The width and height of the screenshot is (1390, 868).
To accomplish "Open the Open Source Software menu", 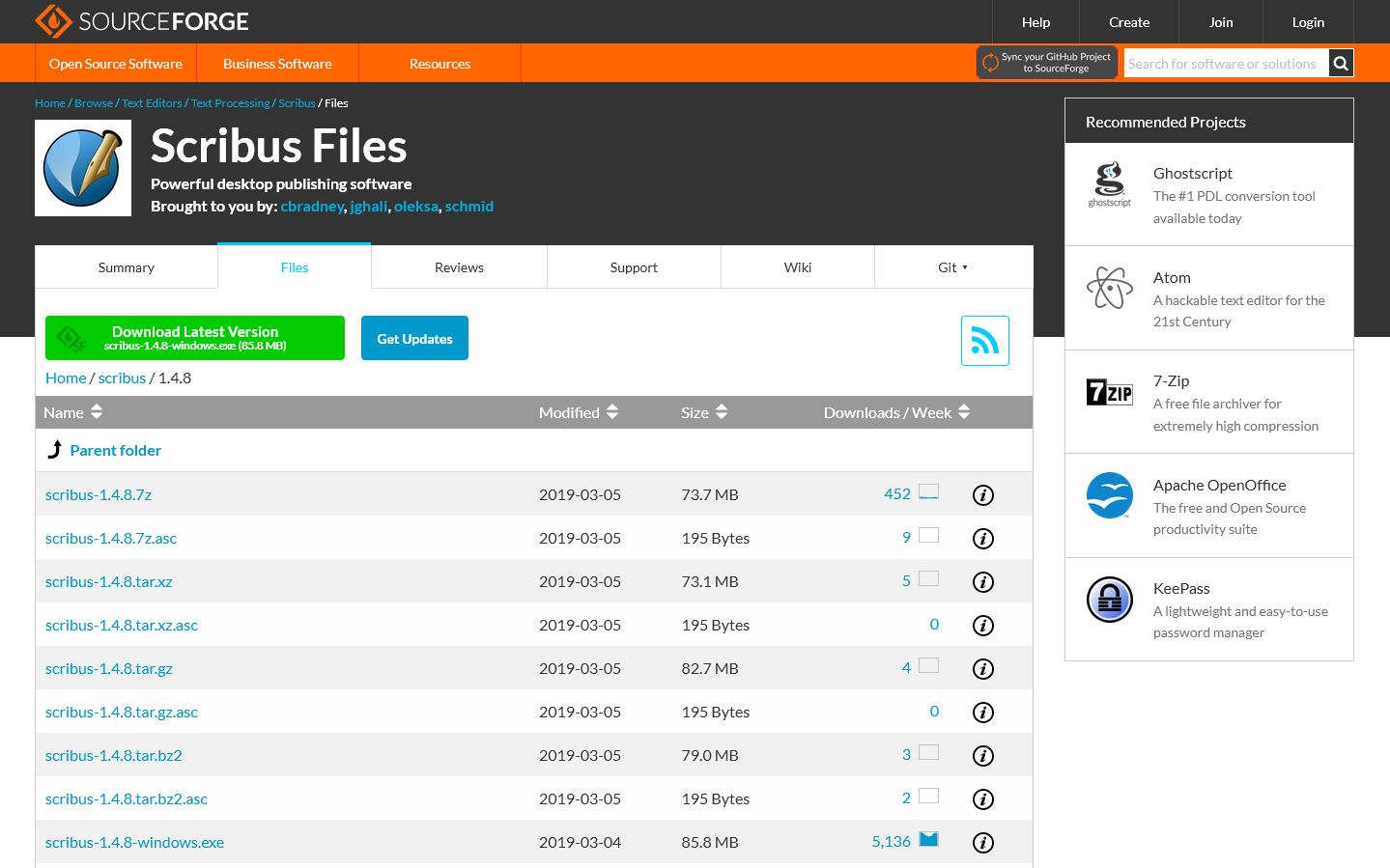I will click(x=116, y=64).
